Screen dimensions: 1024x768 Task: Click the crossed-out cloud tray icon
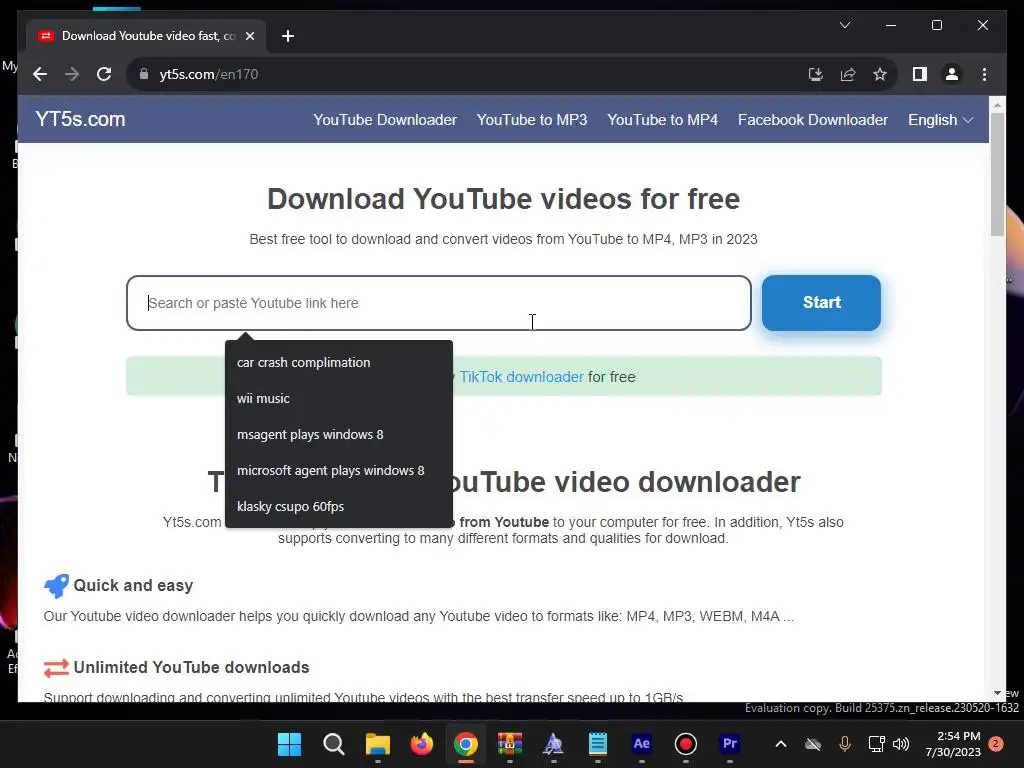812,744
